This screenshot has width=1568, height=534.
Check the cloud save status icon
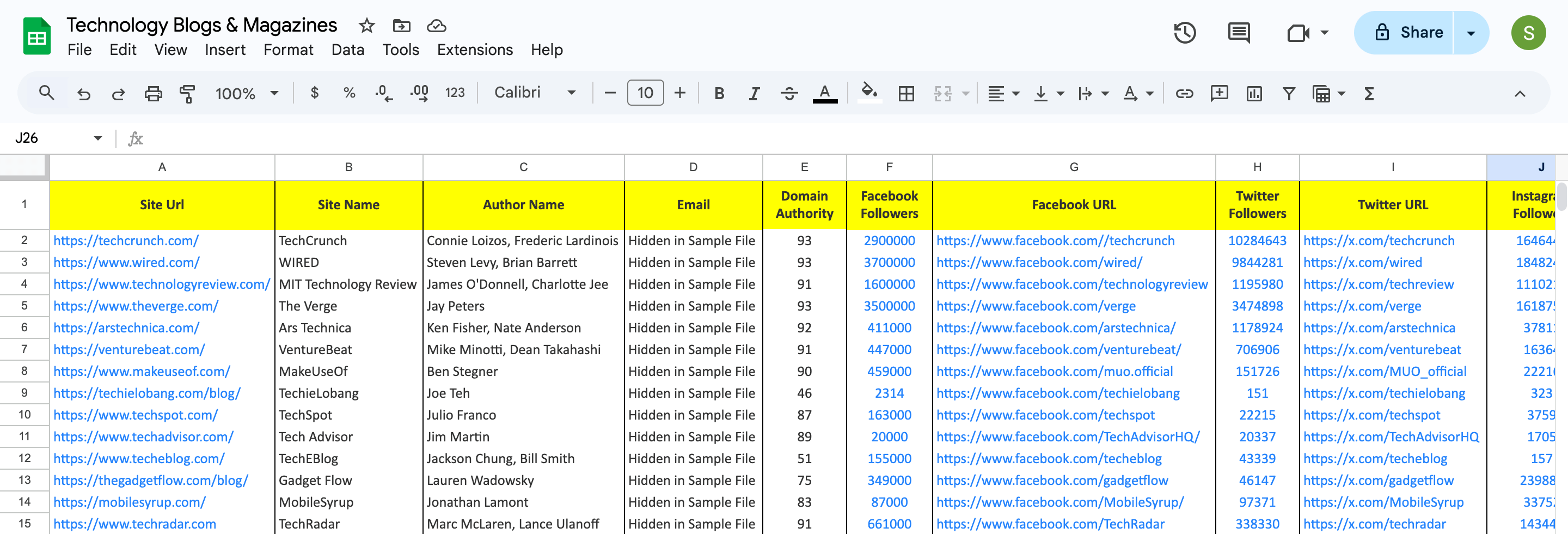(437, 26)
